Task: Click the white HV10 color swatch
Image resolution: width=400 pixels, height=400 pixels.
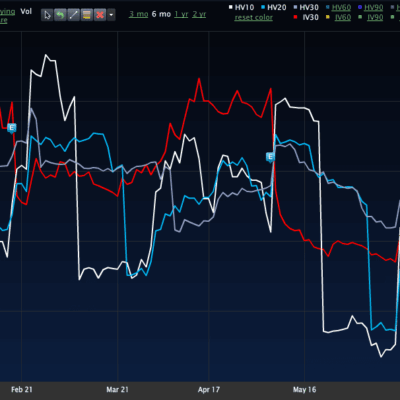Action: tap(230, 7)
